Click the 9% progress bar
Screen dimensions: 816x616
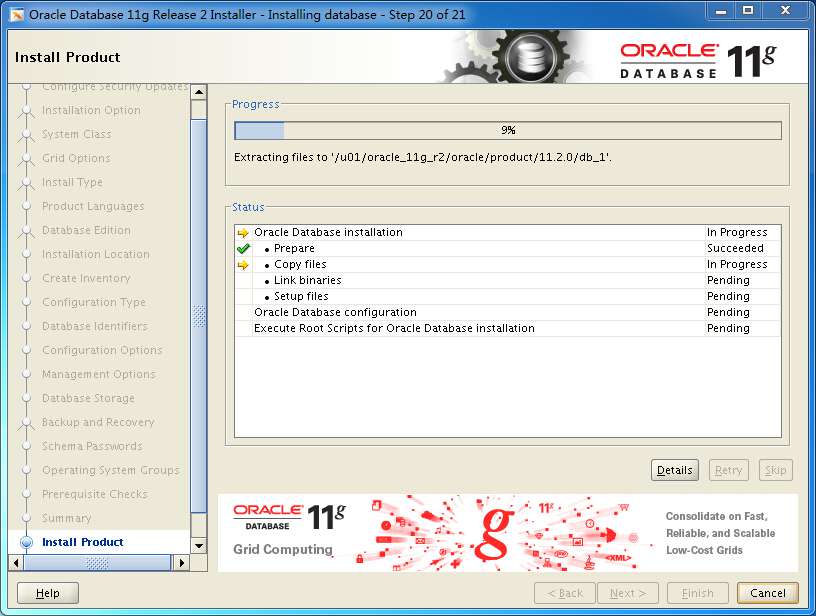click(507, 129)
